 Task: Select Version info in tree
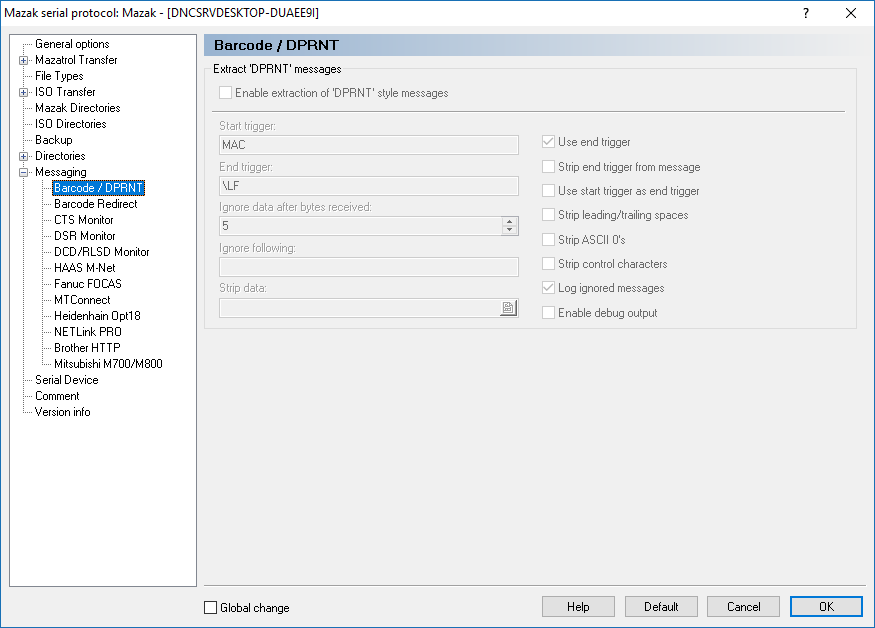[x=62, y=412]
